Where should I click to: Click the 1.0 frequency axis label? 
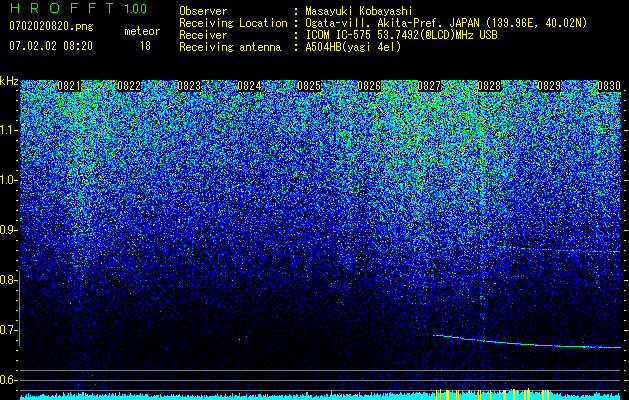[x=8, y=180]
